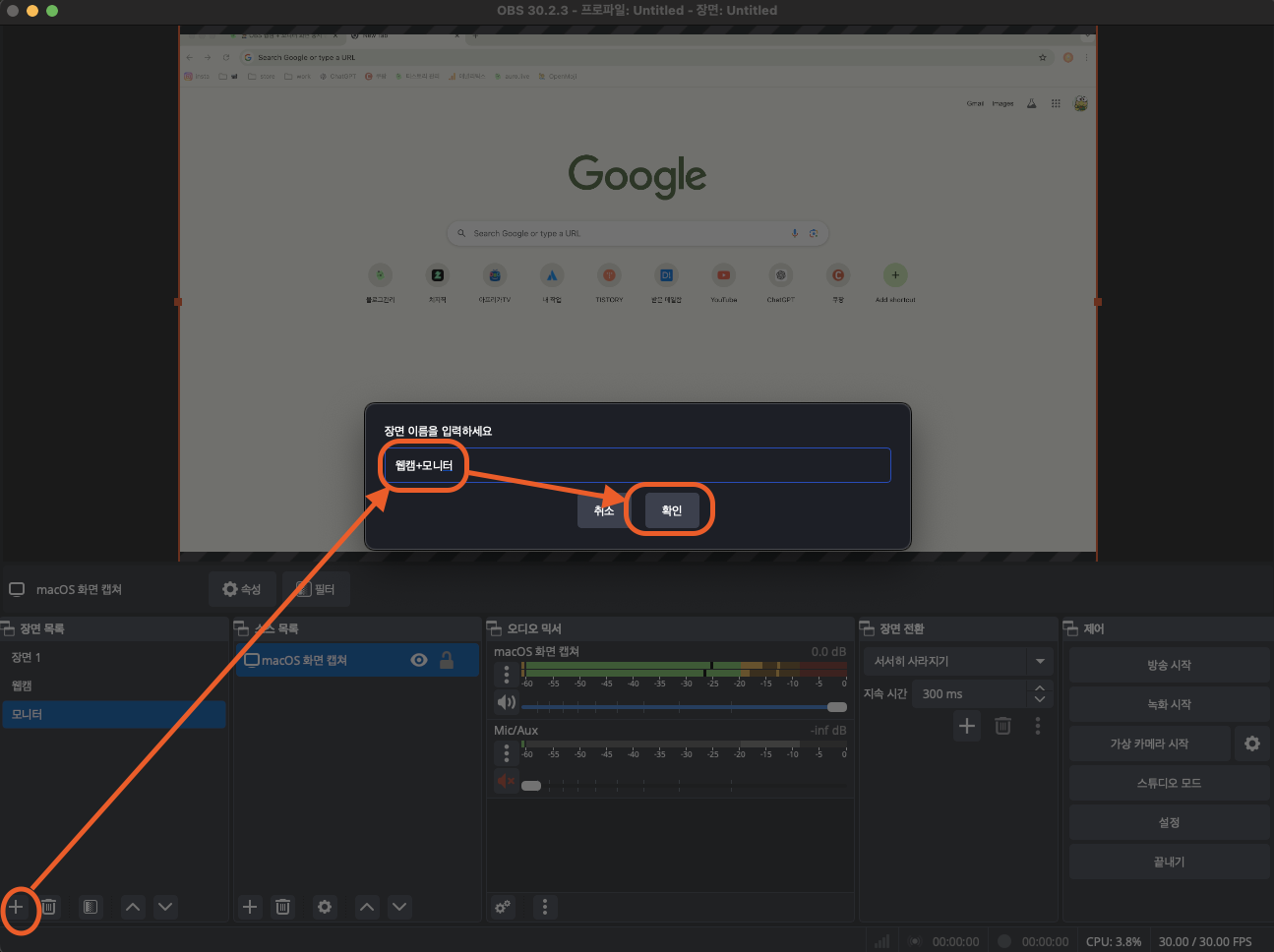Add a new scene with plus icon
The height and width of the screenshot is (952, 1274).
17,907
